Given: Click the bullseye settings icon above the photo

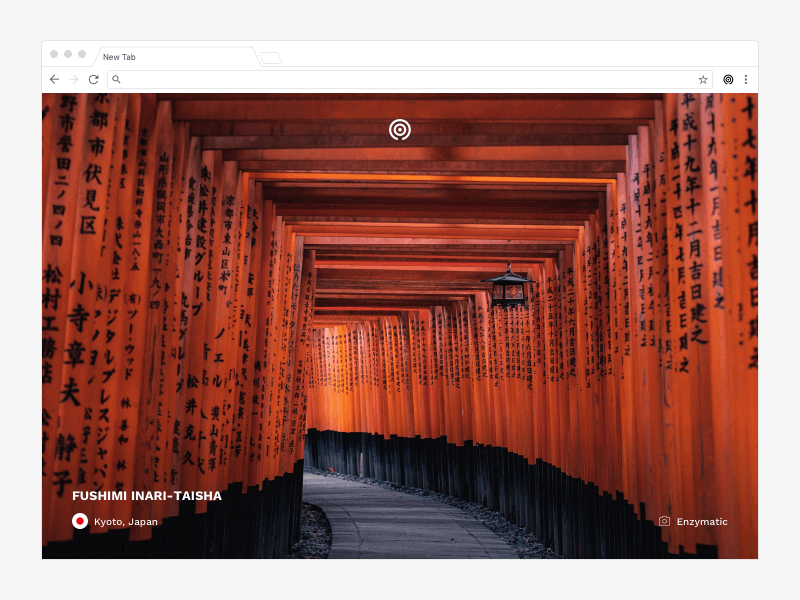Looking at the screenshot, I should [400, 130].
